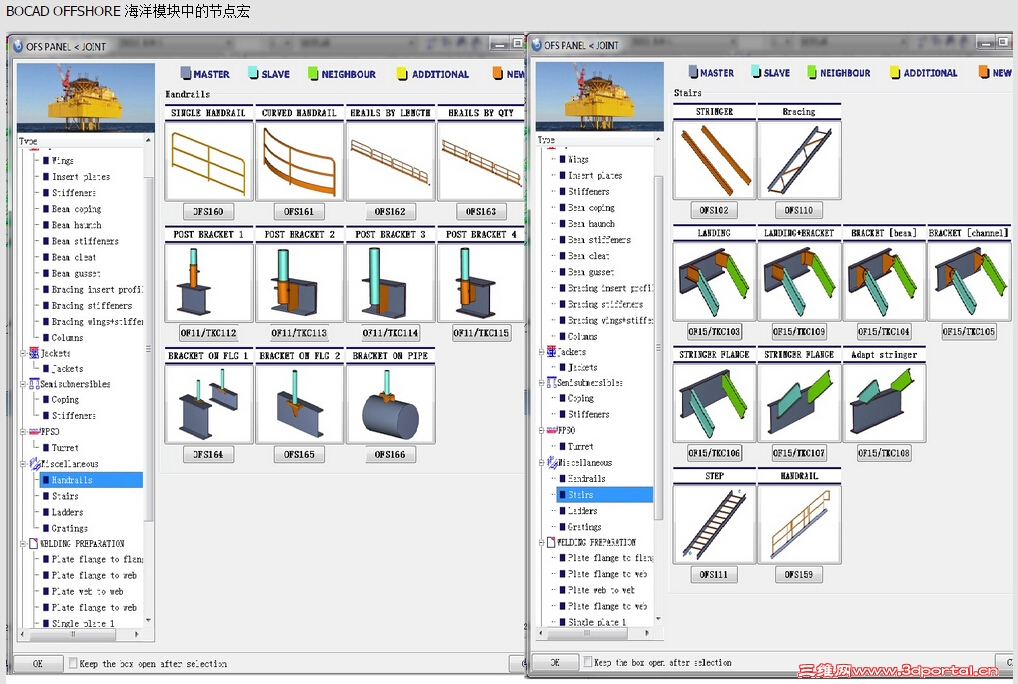Screen dimensions: 1018x684
Task: Collapse FPSO node in left tree
Action: click(23, 432)
